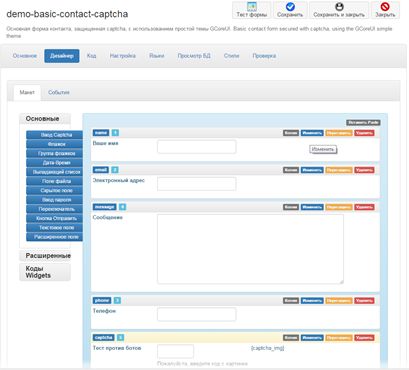The height and width of the screenshot is (370, 409).
Task: Expand the Расширенные elements section
Action: pos(45,256)
